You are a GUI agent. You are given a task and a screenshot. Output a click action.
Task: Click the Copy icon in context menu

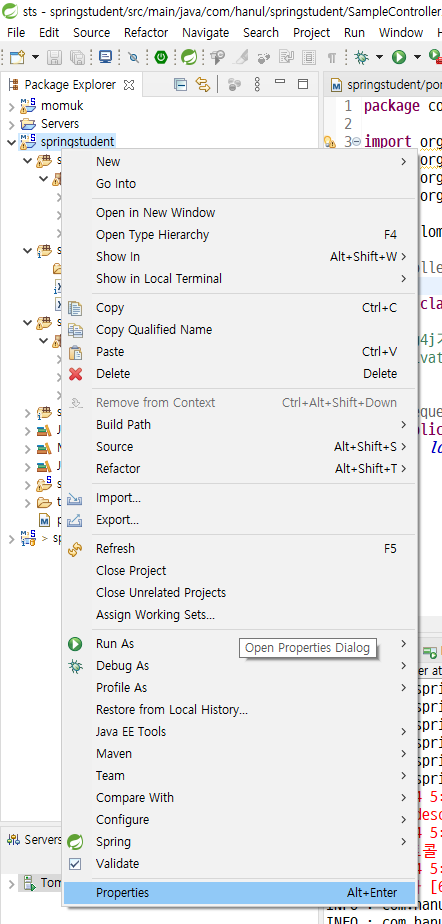pos(75,308)
